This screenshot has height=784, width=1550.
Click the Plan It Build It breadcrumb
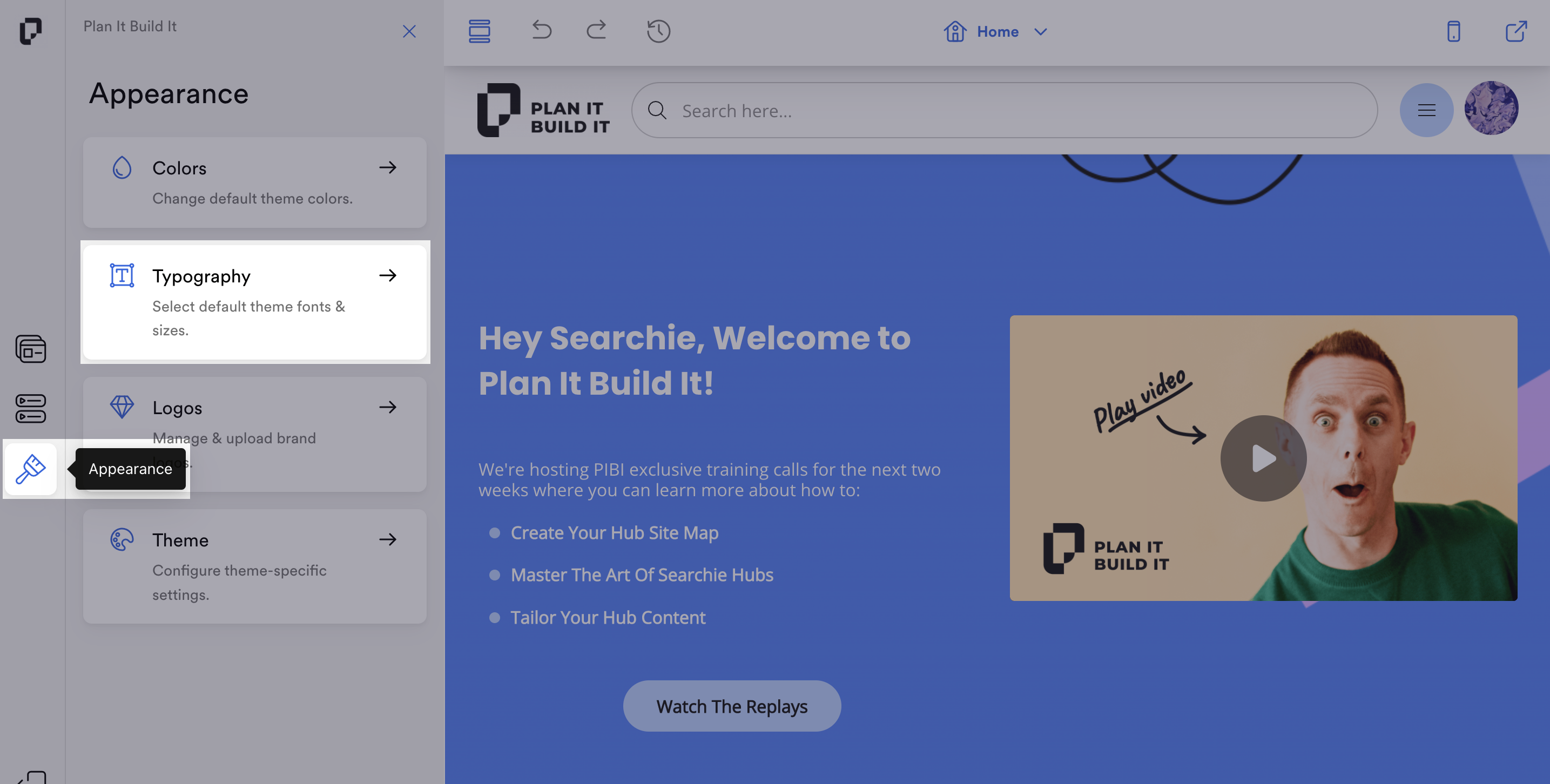(x=130, y=26)
